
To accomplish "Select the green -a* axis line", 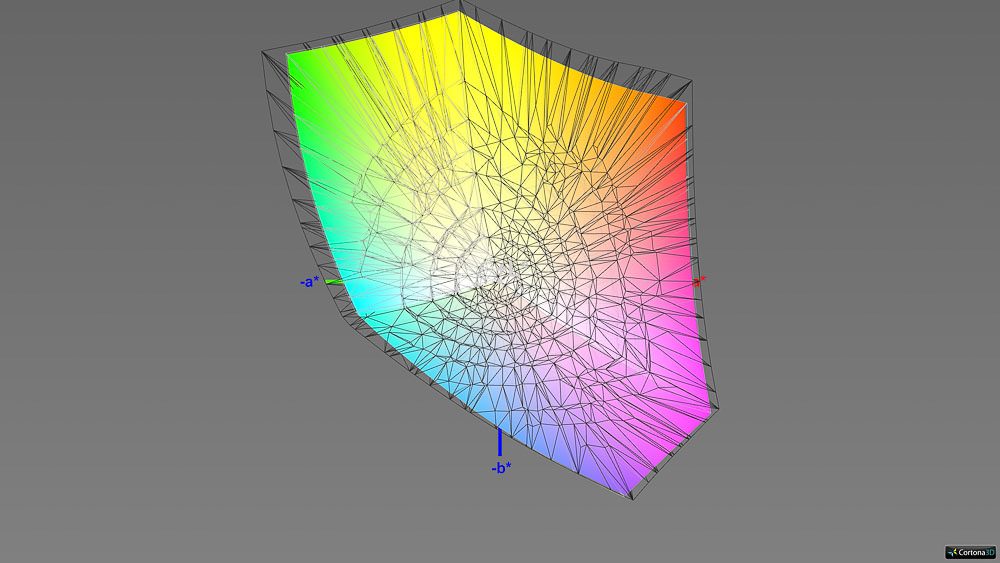I will [x=334, y=282].
